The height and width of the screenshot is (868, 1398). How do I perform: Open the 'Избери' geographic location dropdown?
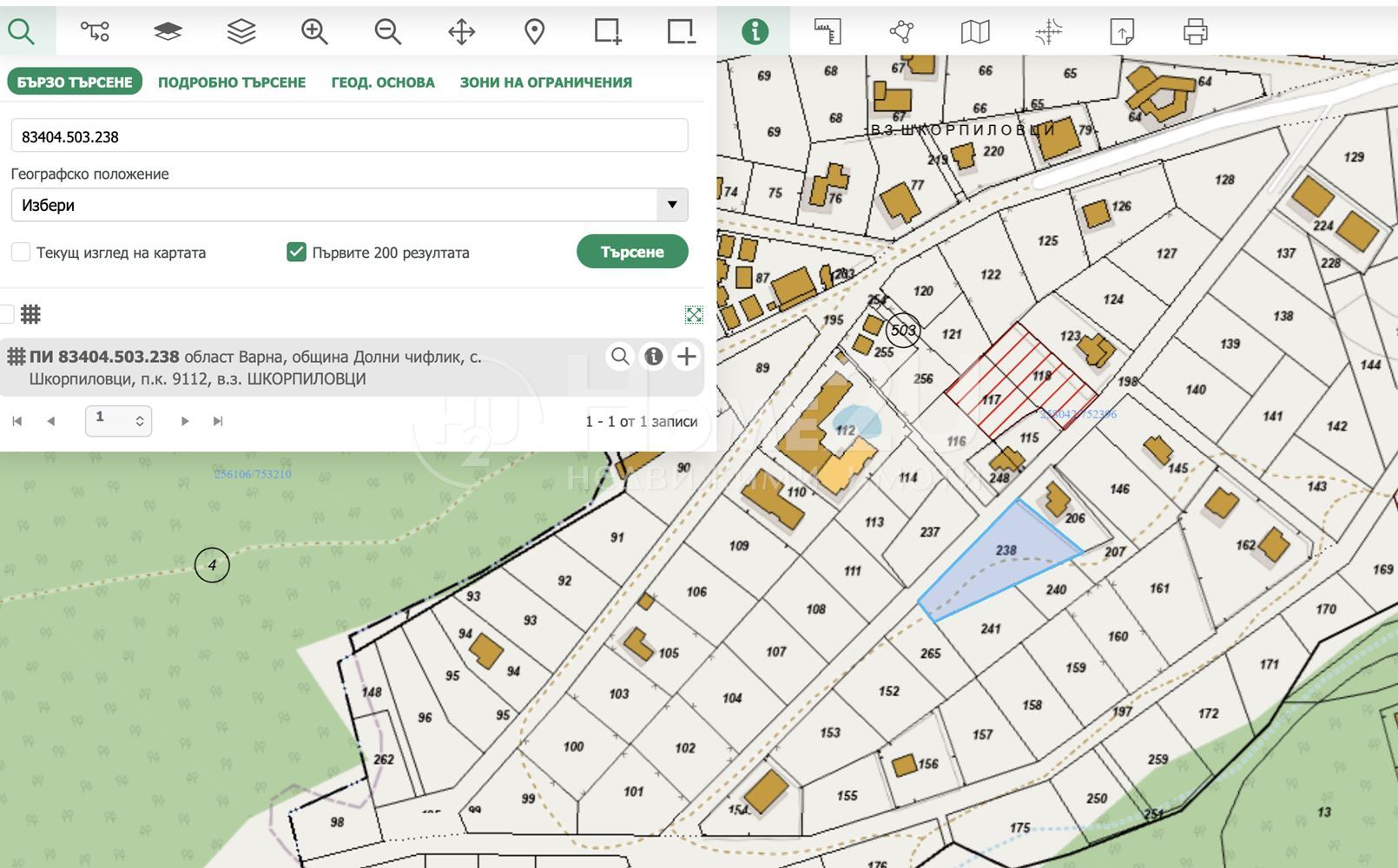click(349, 205)
